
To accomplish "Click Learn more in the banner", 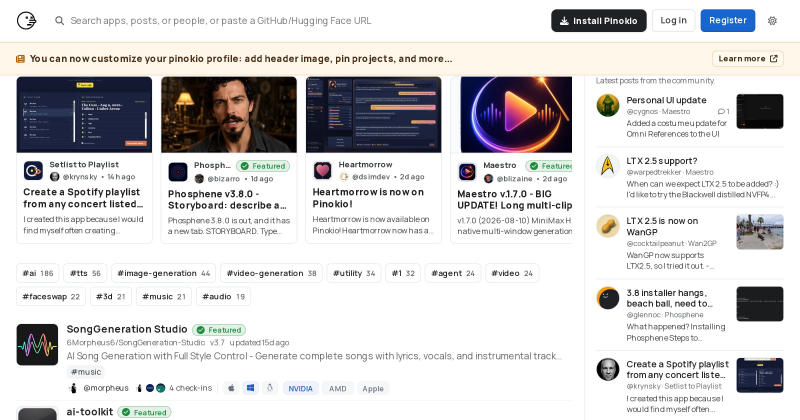I will 747,59.
